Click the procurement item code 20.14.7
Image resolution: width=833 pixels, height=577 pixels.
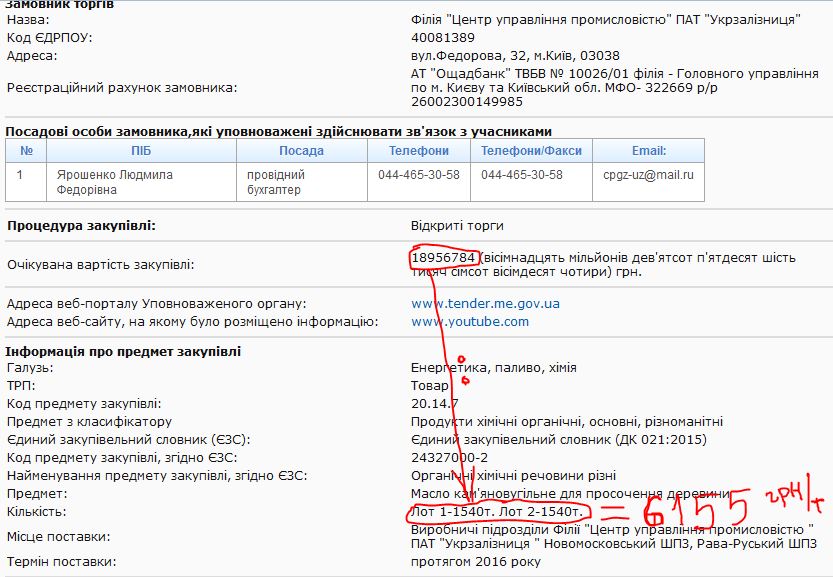coord(434,404)
